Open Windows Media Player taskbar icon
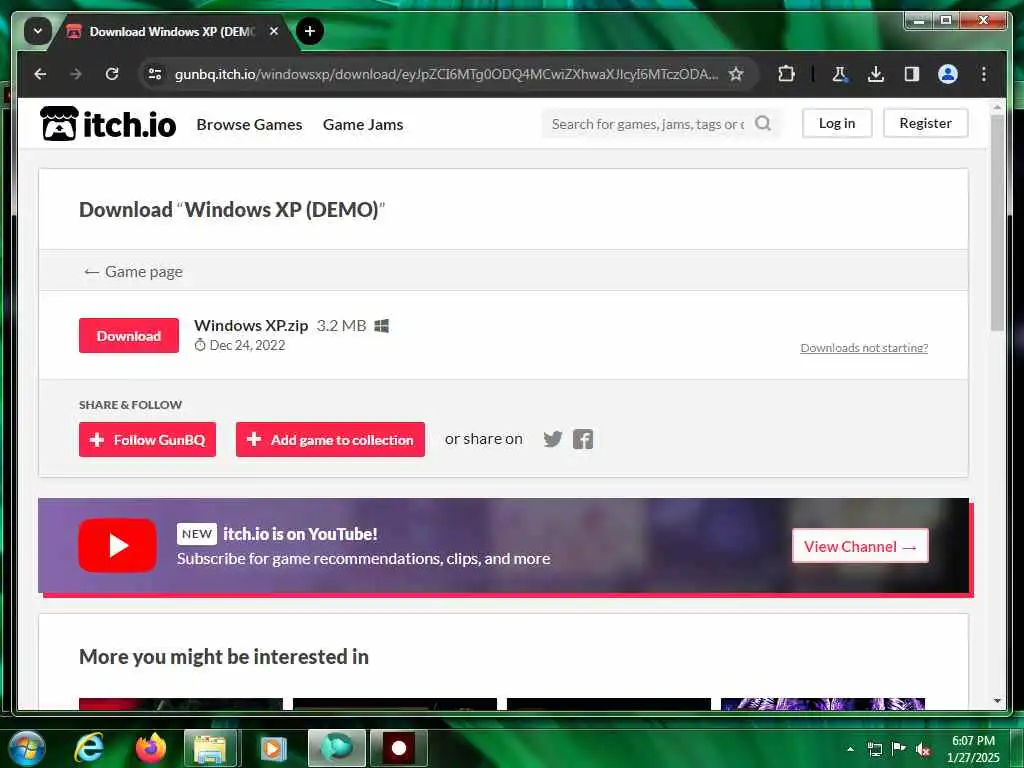 click(274, 748)
